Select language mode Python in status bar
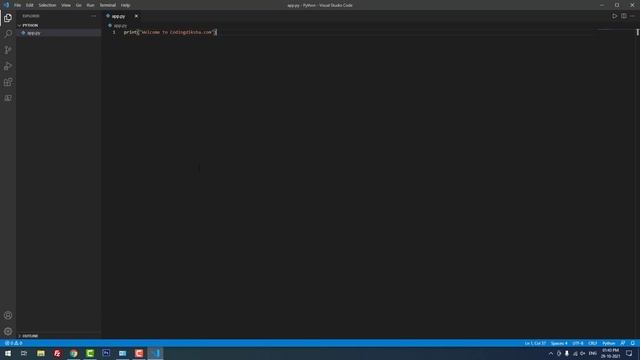 609,343
